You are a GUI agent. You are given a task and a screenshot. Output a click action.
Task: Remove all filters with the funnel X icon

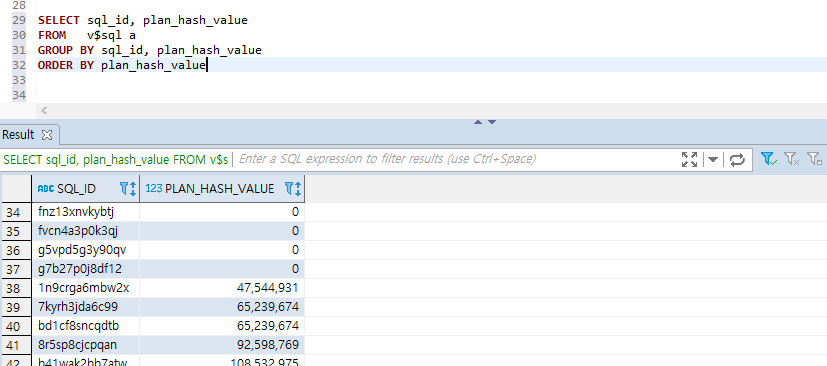pos(792,159)
